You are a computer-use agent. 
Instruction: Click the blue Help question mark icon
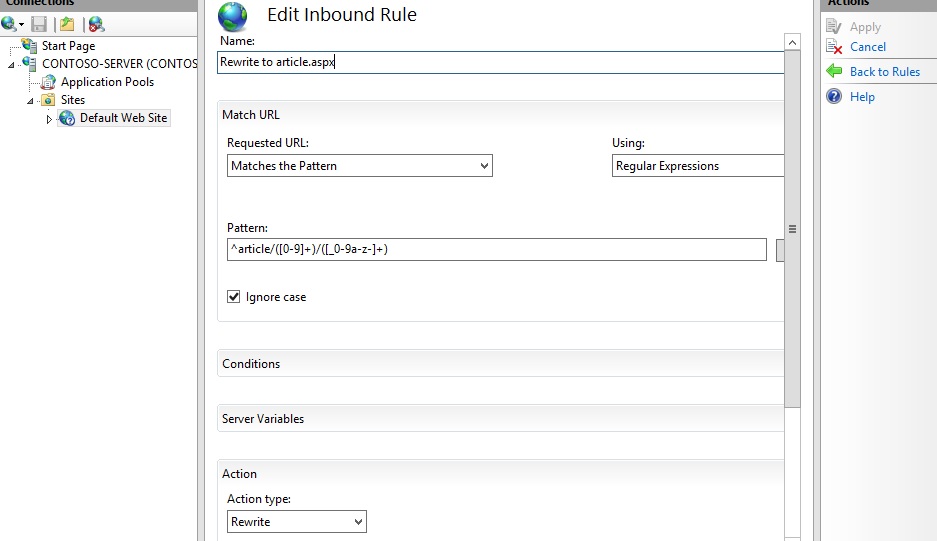pyautogui.click(x=834, y=97)
